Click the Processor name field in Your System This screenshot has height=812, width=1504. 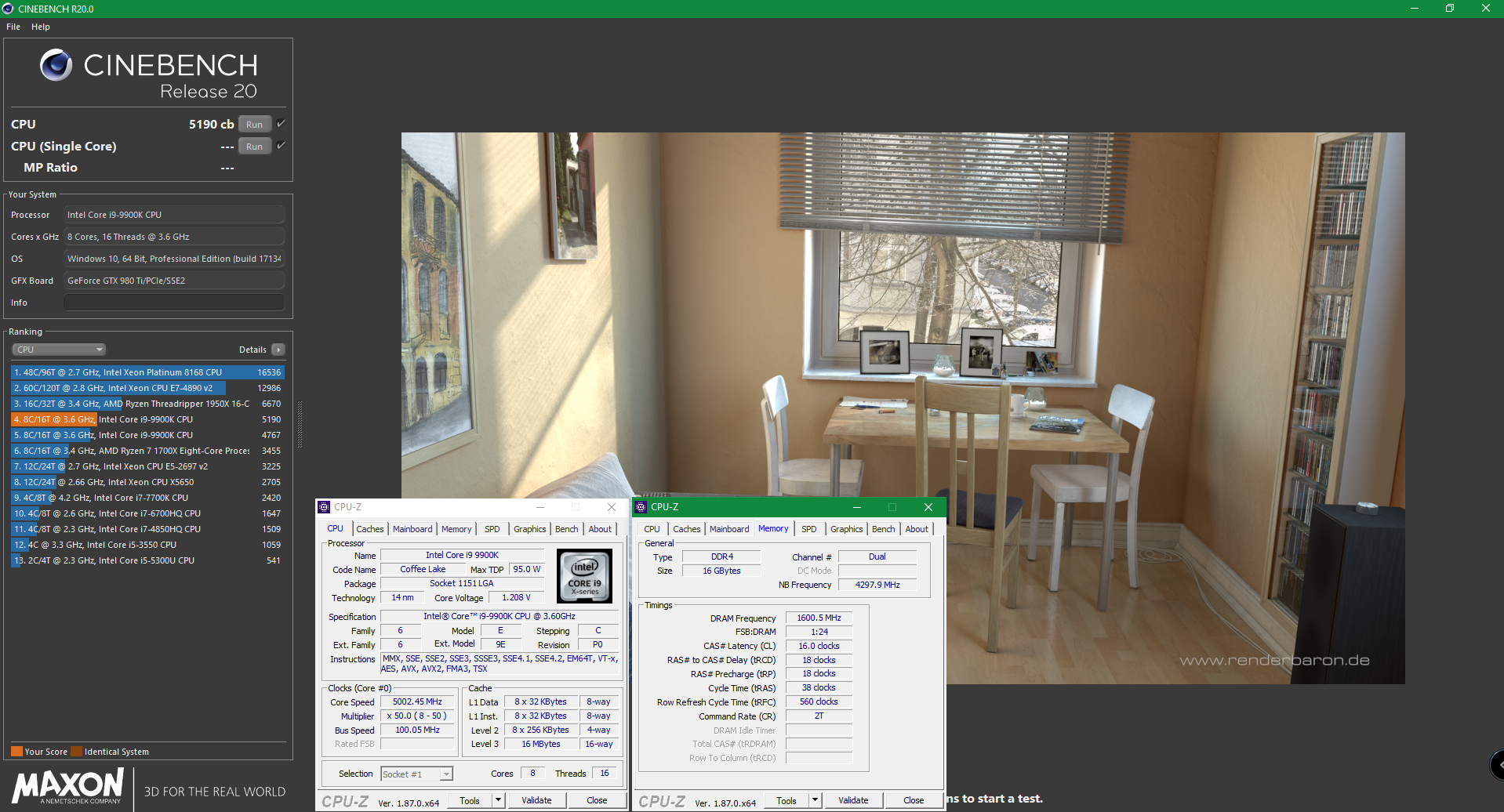click(x=174, y=215)
